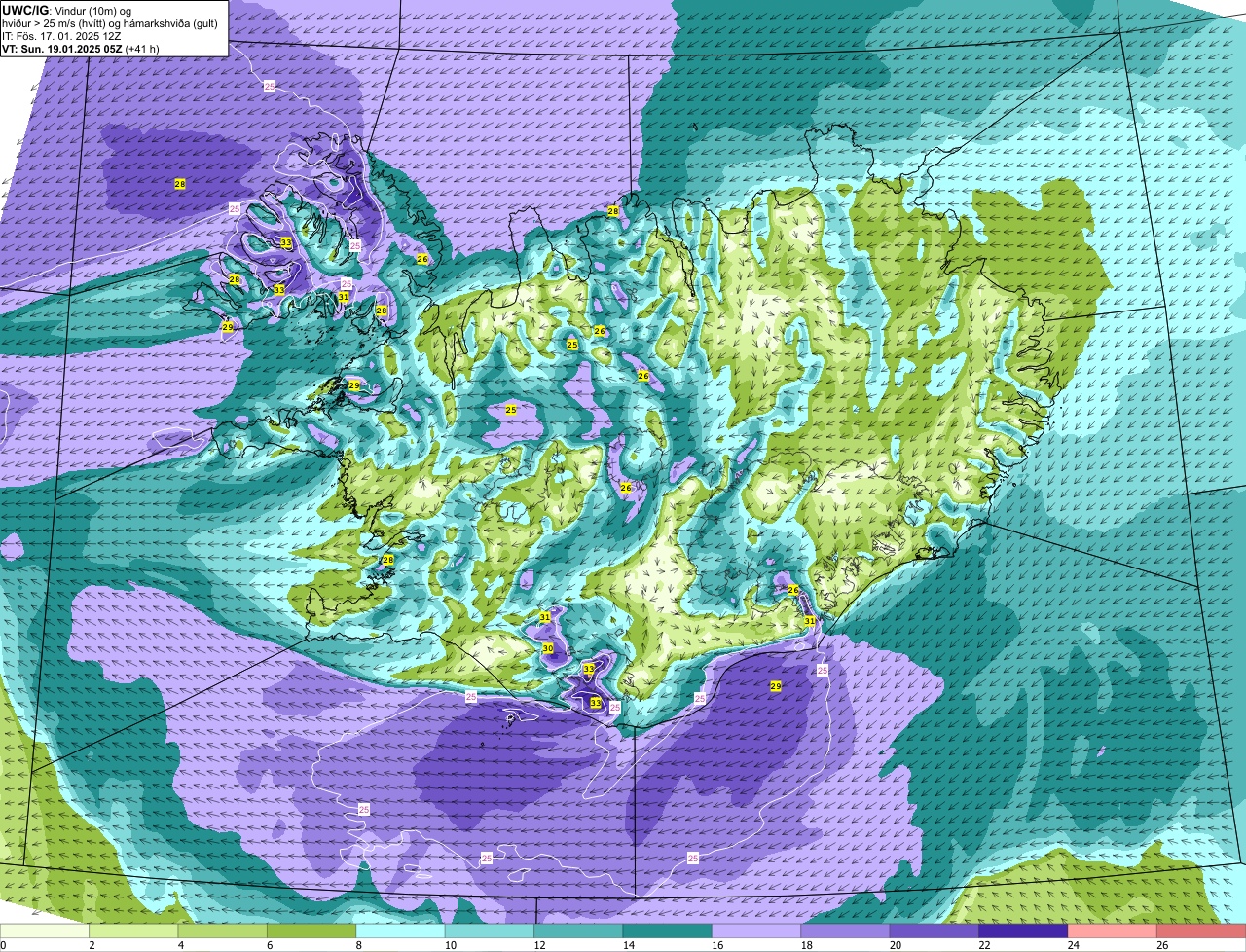Click the olive green 6–8 legend swatch
1246x952 pixels.
[x=311, y=931]
